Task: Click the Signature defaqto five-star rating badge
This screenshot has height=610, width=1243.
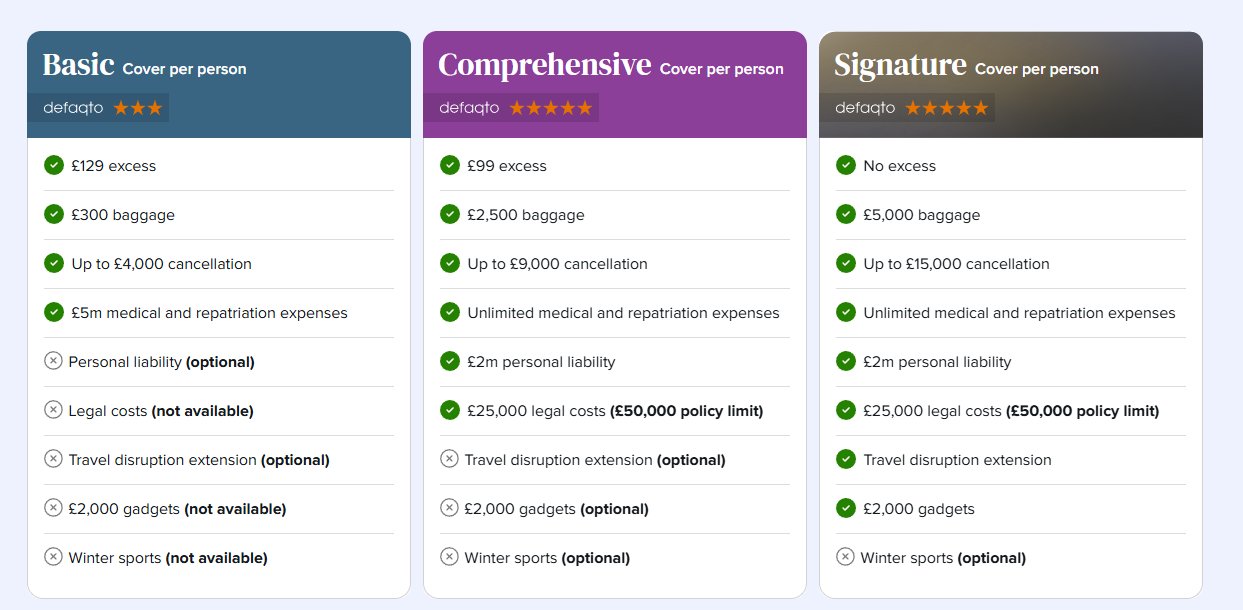Action: pos(907,108)
